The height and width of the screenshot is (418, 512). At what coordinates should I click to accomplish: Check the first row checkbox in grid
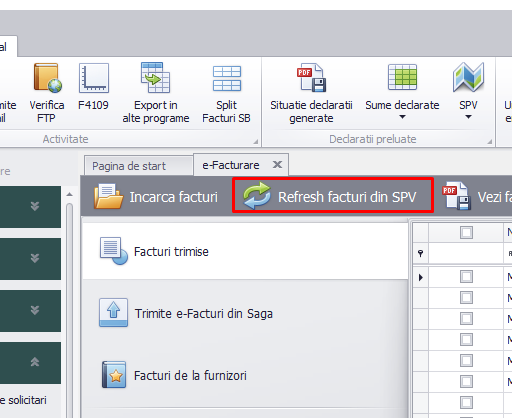[466, 277]
